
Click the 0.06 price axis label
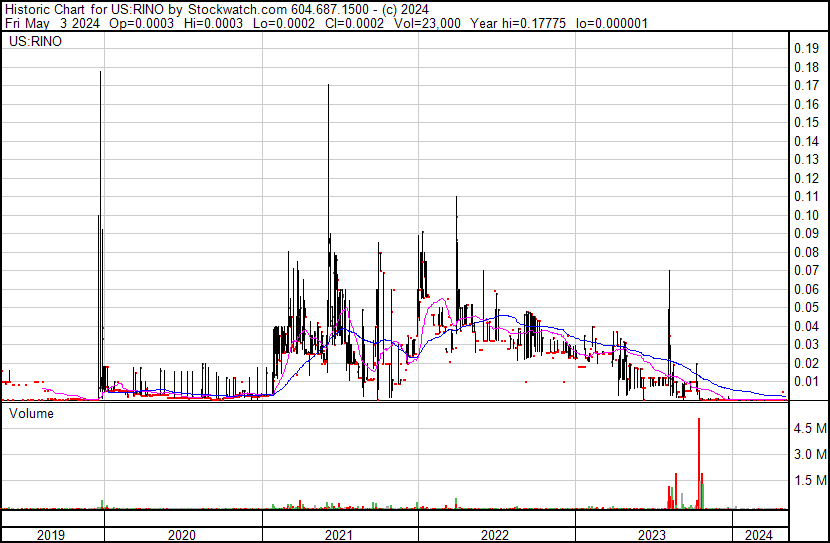coord(806,289)
